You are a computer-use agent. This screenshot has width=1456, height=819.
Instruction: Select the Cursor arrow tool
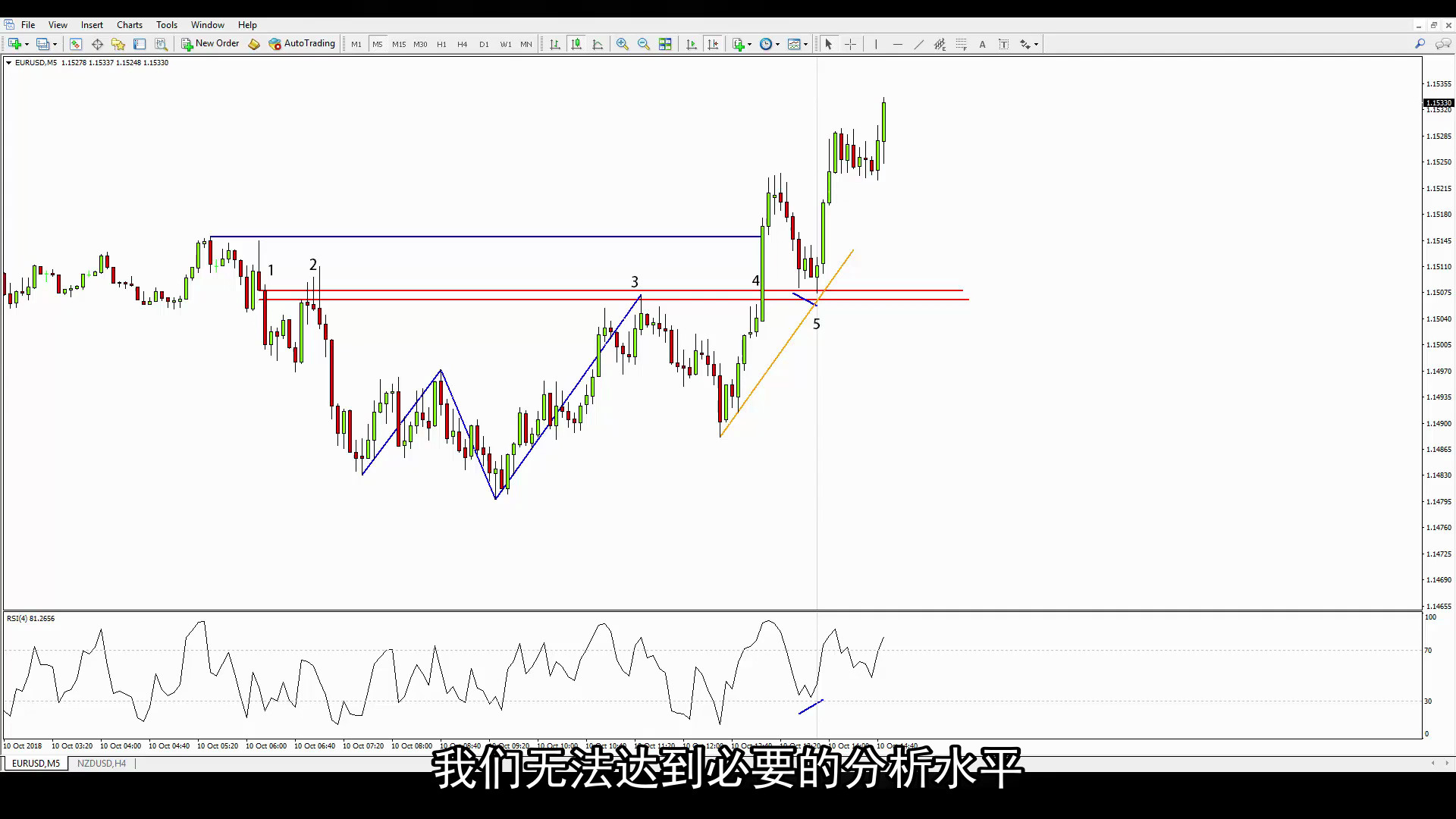coord(829,44)
